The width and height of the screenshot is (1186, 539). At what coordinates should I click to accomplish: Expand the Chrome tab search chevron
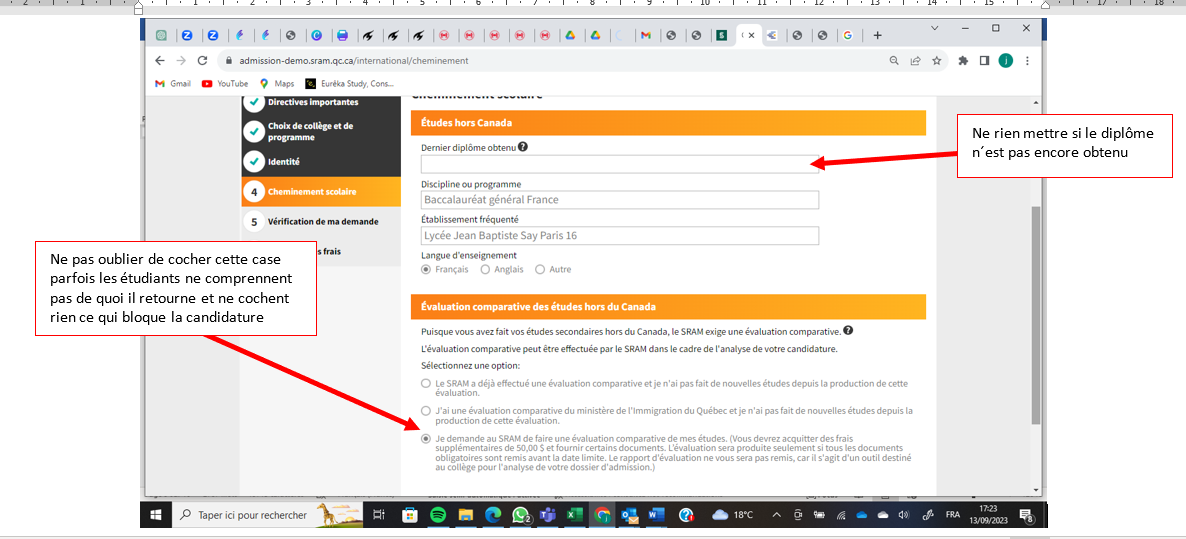click(x=935, y=28)
